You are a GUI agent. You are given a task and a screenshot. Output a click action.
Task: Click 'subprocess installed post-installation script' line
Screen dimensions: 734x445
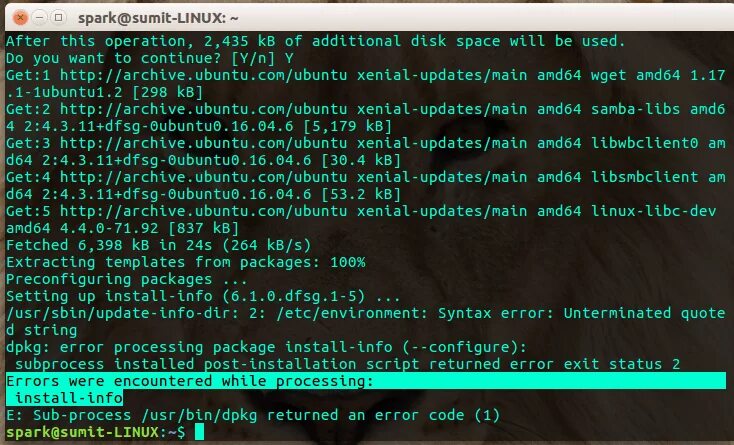[x=347, y=364]
